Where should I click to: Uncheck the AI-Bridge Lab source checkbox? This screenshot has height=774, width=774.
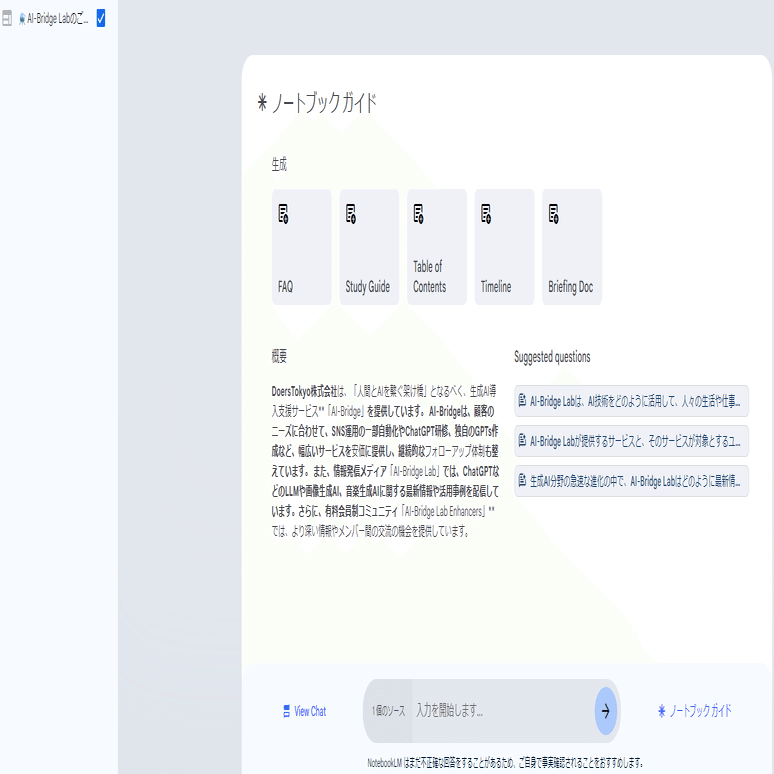pyautogui.click(x=101, y=18)
